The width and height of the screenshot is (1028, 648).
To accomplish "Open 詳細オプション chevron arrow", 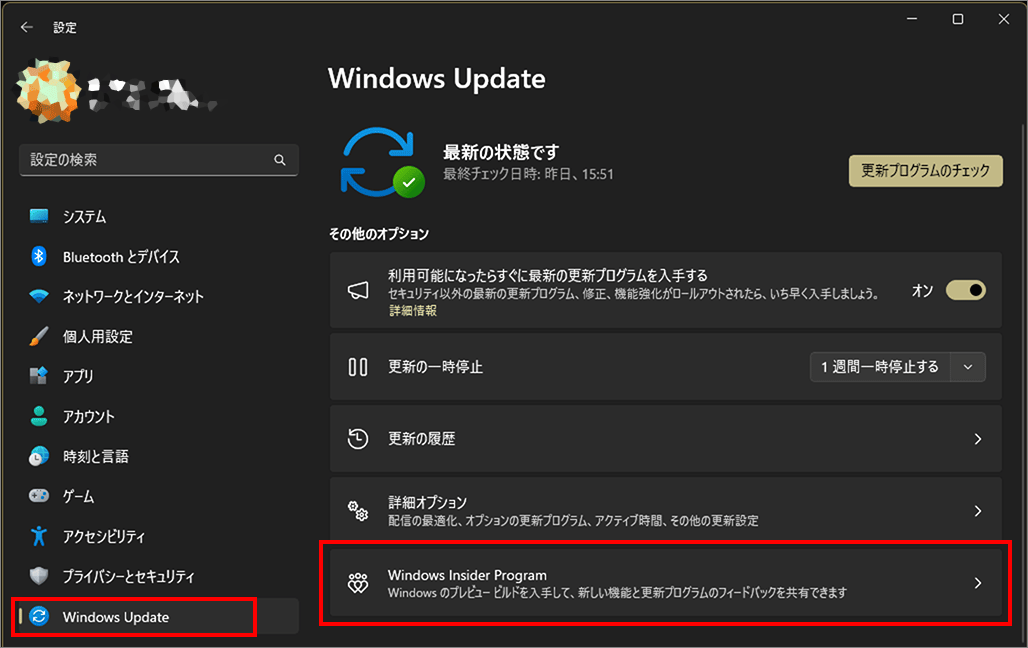I will tap(978, 511).
